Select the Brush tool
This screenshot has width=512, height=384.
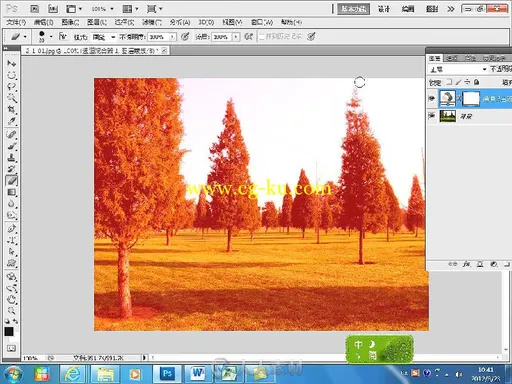12,146
